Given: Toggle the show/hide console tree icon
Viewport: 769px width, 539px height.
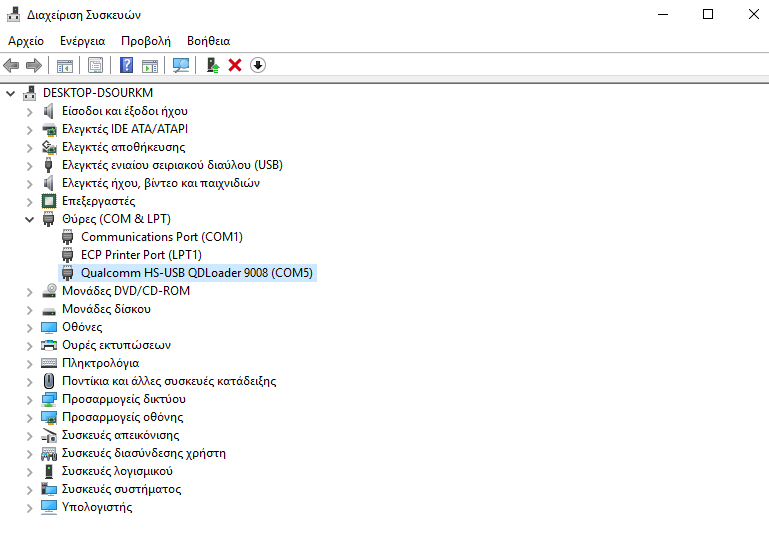Looking at the screenshot, I should tap(64, 65).
